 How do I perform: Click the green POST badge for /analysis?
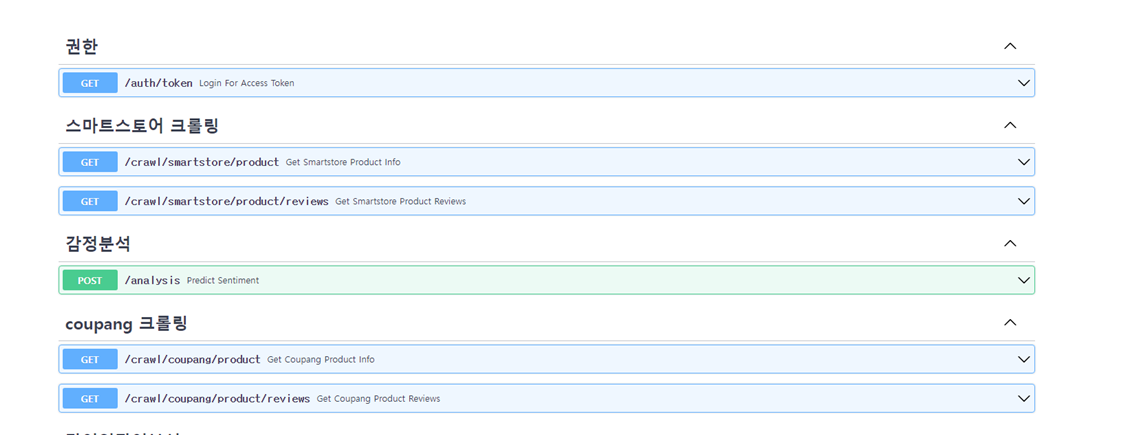click(x=90, y=280)
